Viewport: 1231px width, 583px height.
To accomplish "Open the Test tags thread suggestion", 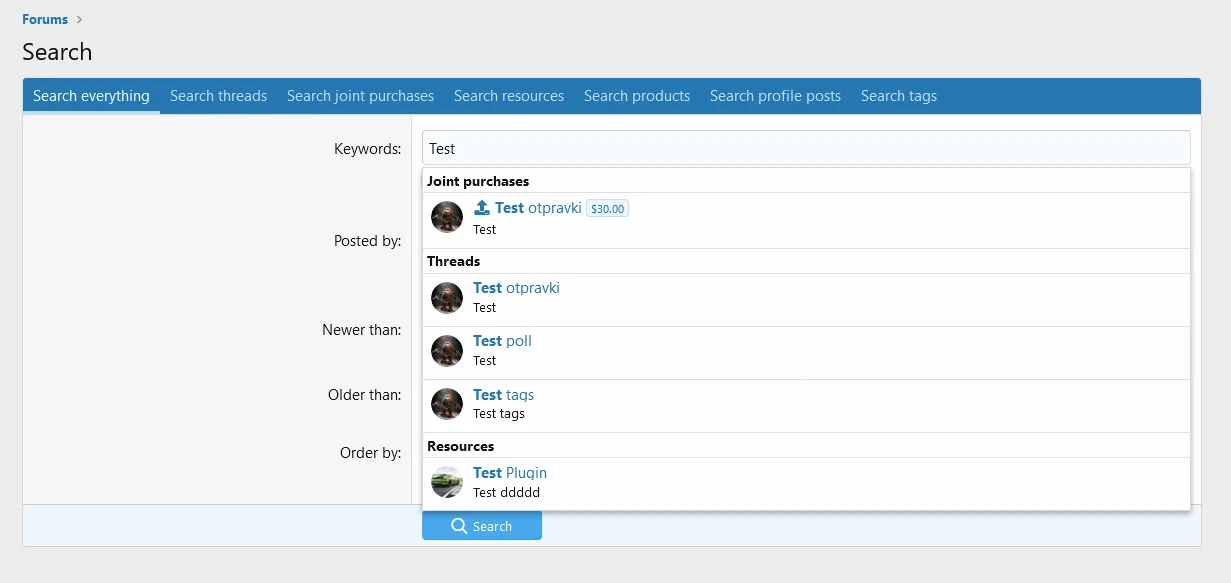I will point(503,395).
